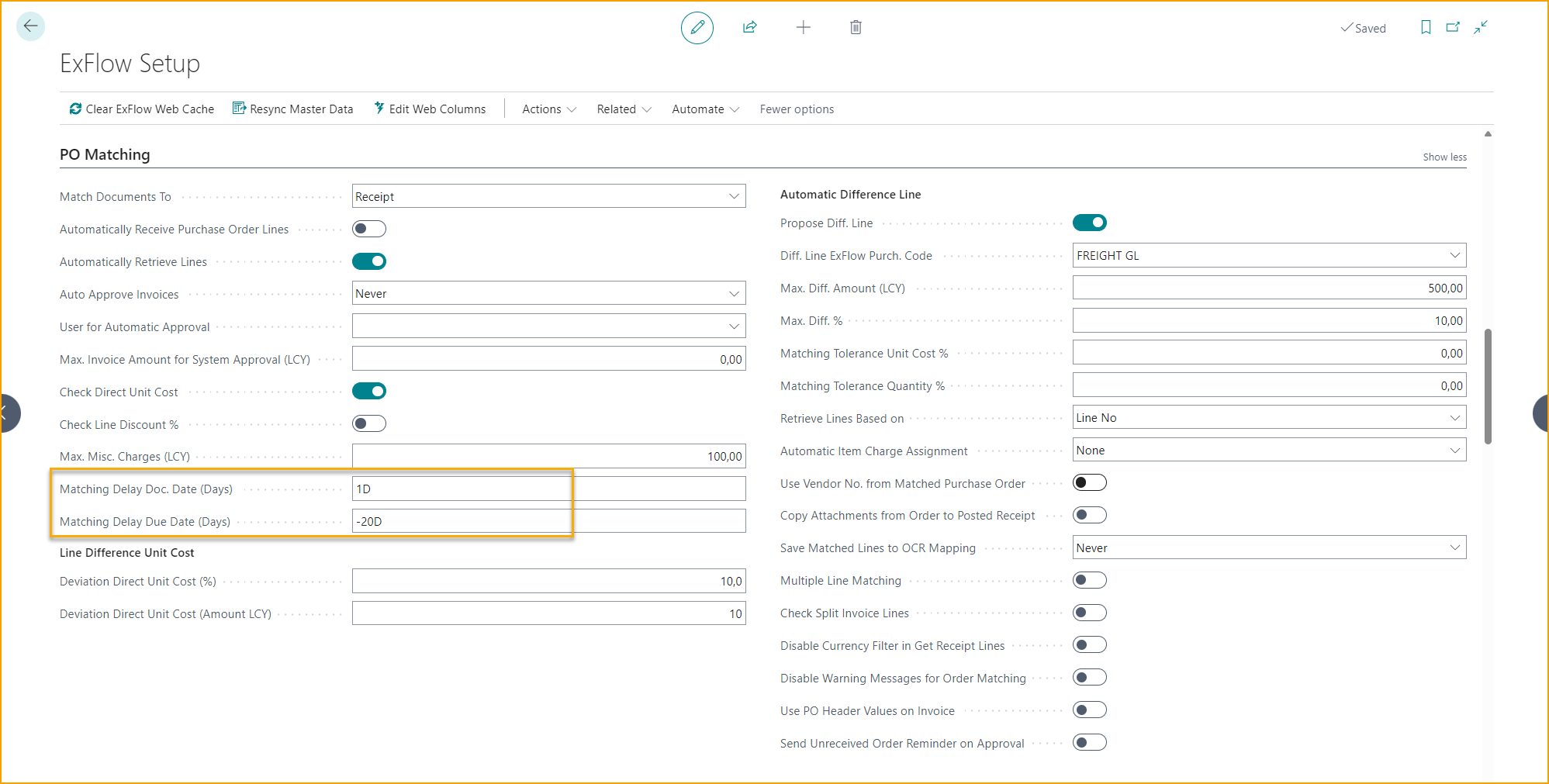Open the Actions menu
The width and height of the screenshot is (1549, 784).
[549, 109]
